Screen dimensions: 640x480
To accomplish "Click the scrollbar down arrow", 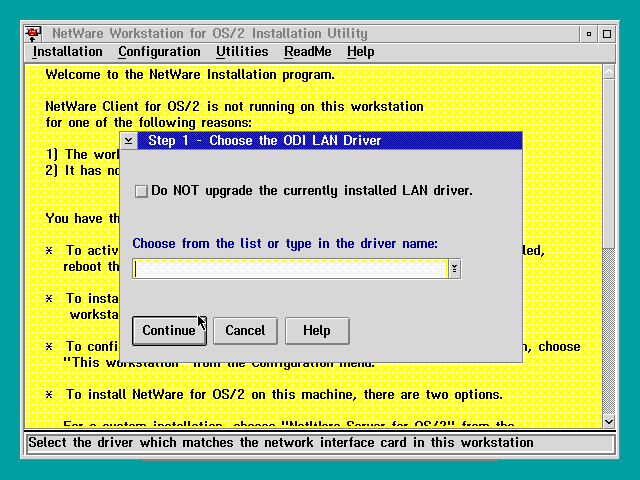I will pyautogui.click(x=609, y=421).
